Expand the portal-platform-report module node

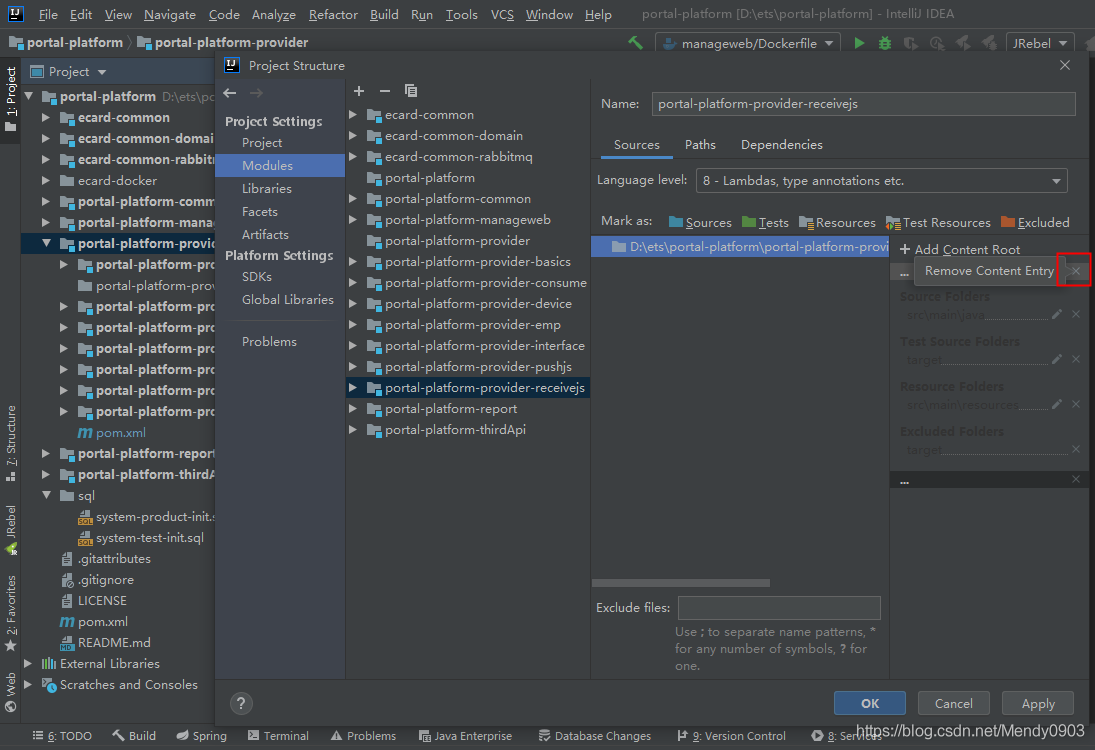coord(353,409)
